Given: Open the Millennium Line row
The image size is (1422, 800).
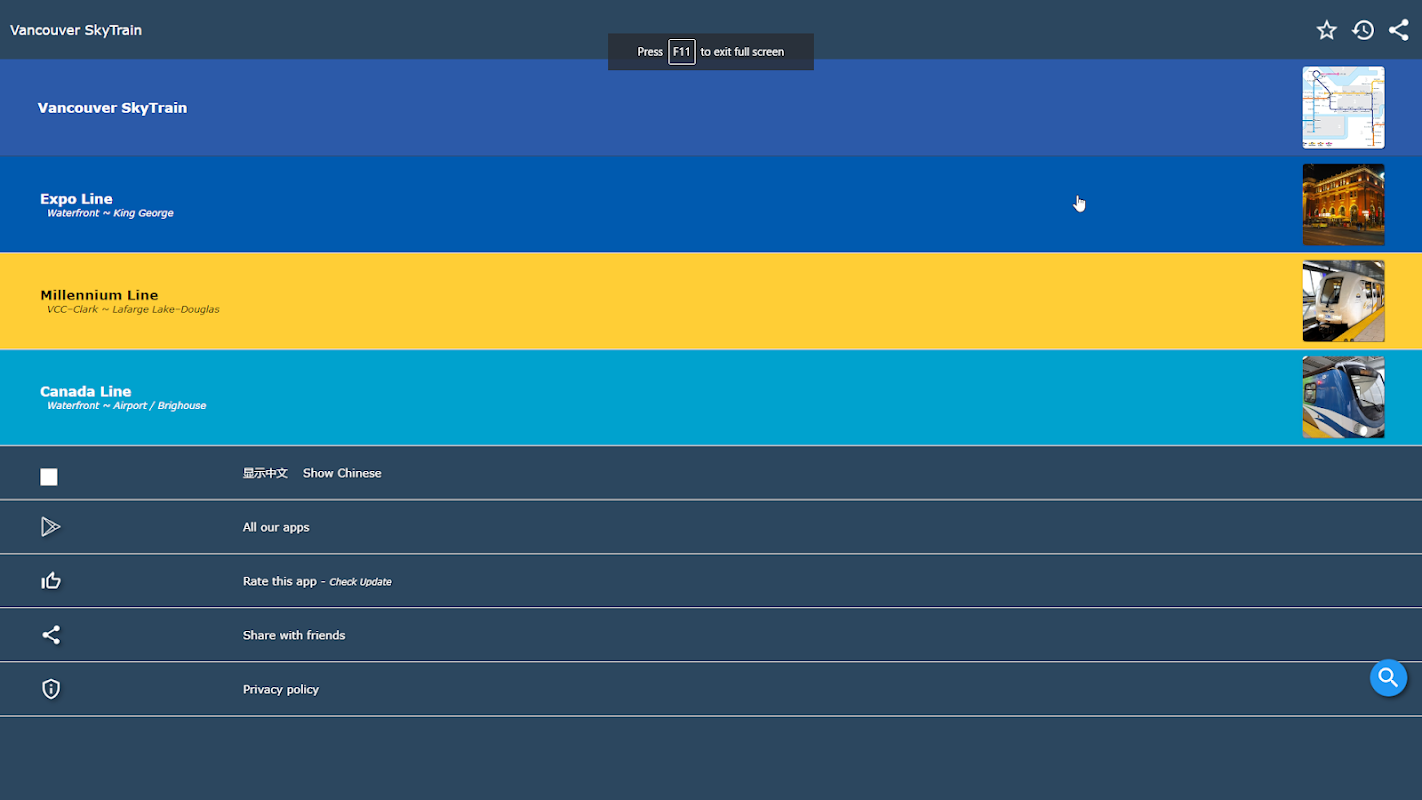Looking at the screenshot, I should click(x=711, y=301).
